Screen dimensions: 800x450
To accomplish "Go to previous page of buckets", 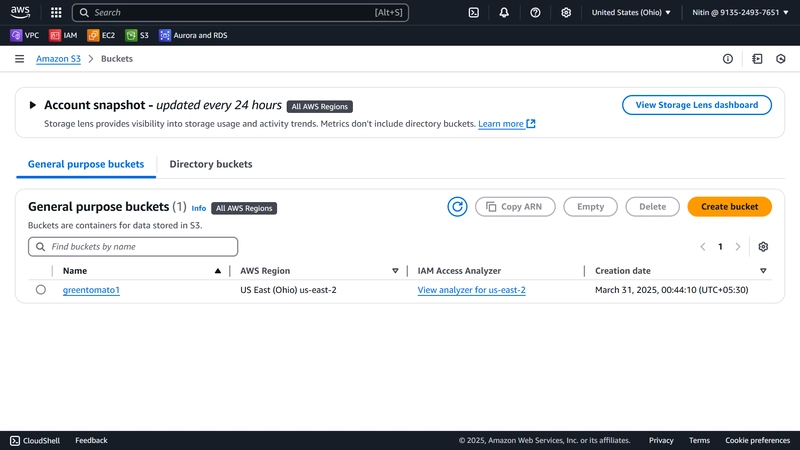I will pos(703,246).
